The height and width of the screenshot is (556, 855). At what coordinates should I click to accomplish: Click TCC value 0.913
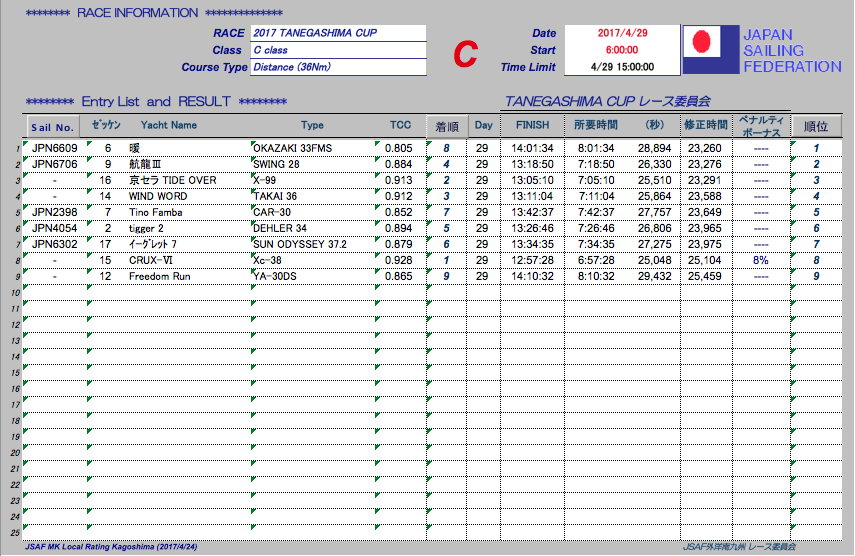coord(399,180)
